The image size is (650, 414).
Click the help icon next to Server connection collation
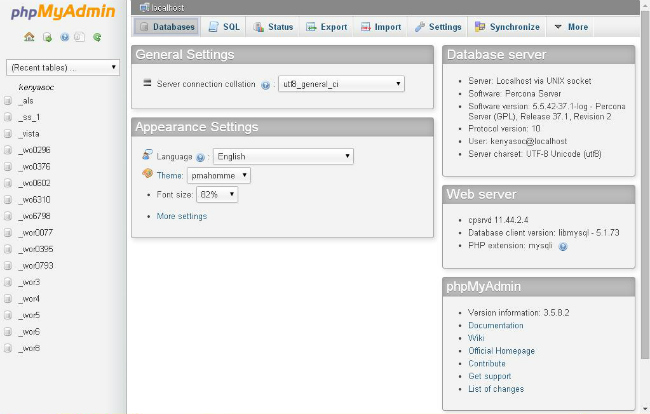click(x=265, y=85)
